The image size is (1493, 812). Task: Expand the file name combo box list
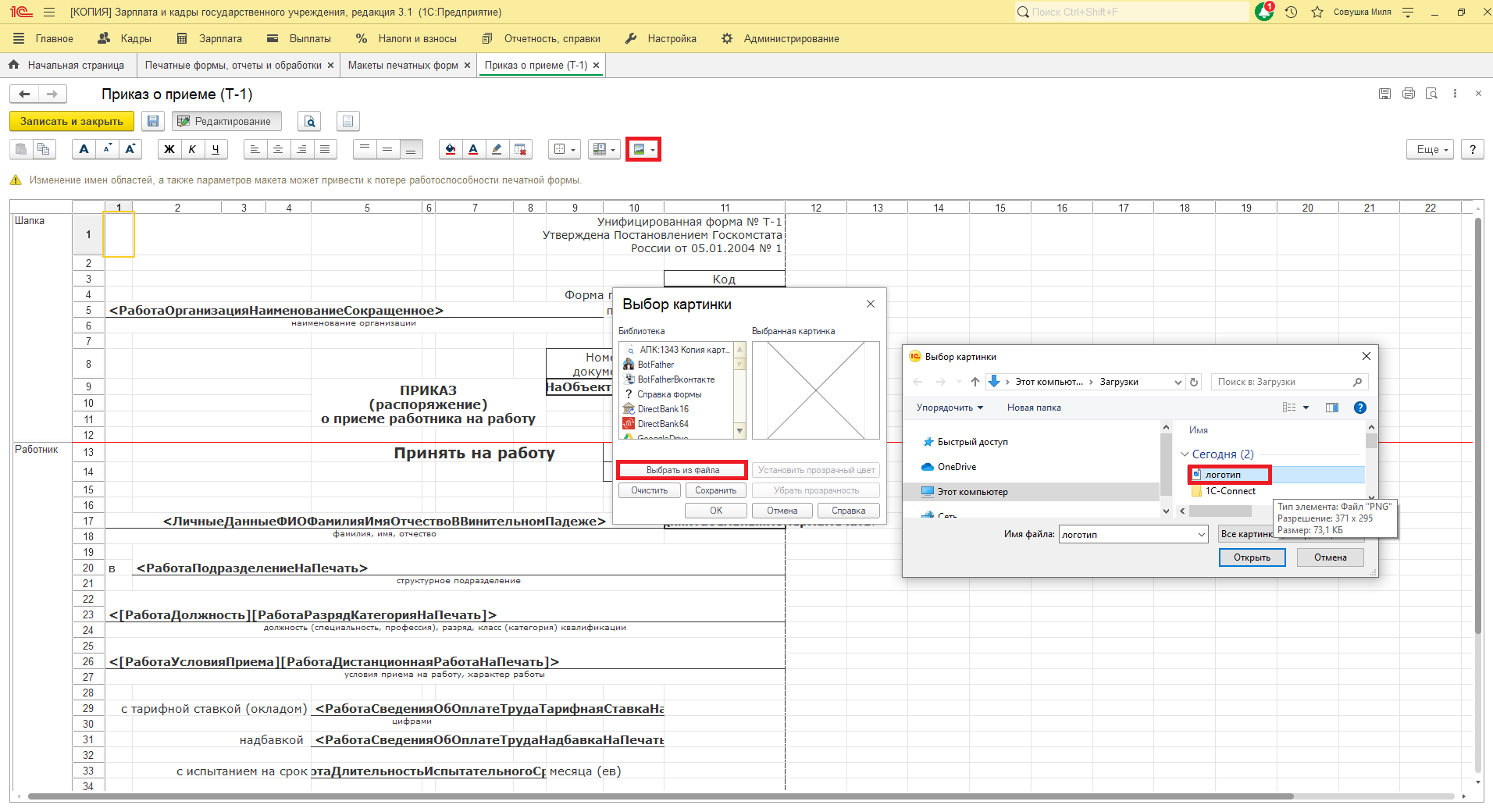tap(1202, 535)
